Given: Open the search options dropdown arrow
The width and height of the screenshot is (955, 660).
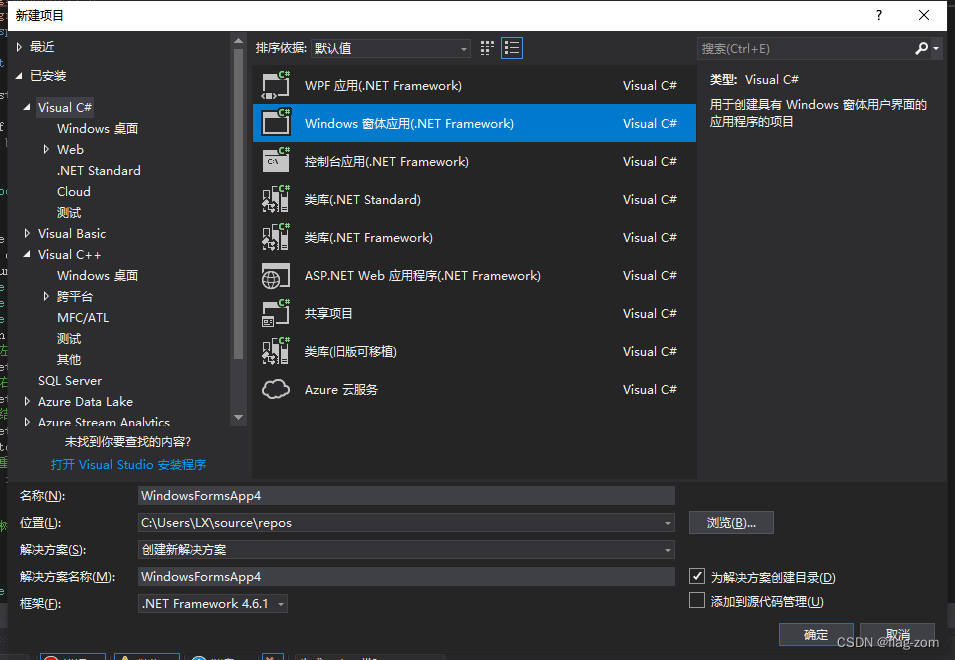Looking at the screenshot, I should (936, 48).
